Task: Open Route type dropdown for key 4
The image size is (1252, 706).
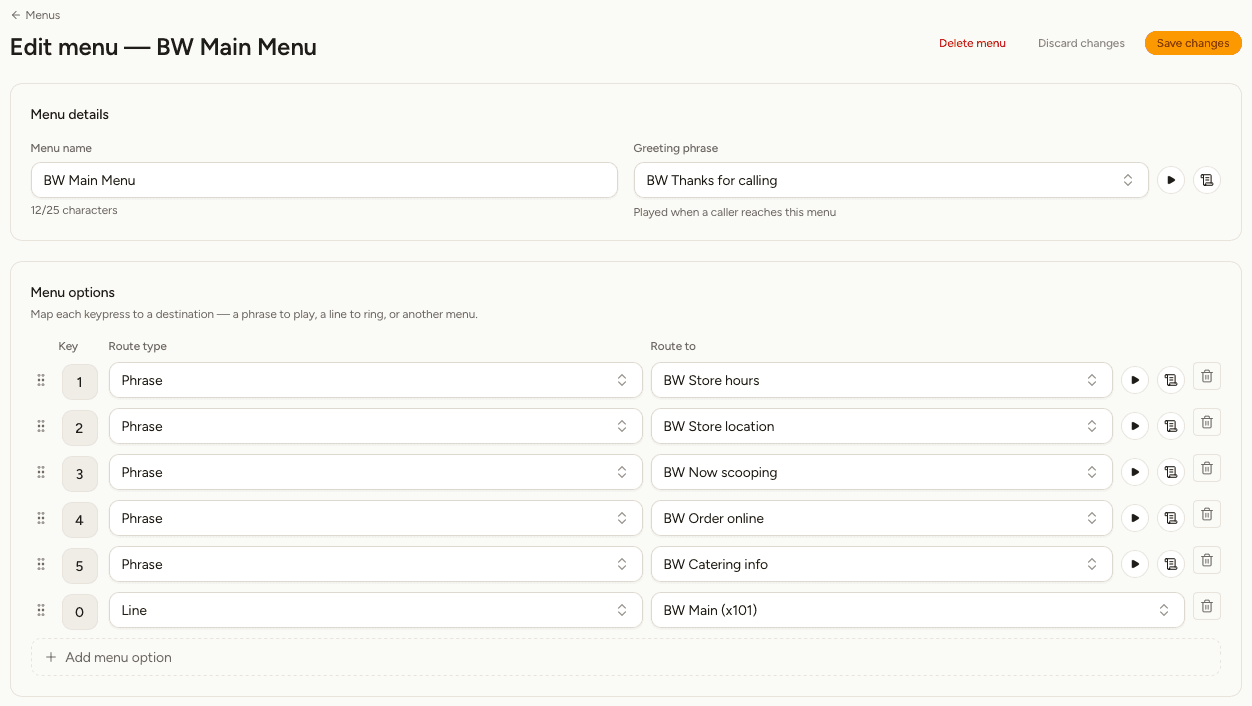Action: [x=375, y=518]
